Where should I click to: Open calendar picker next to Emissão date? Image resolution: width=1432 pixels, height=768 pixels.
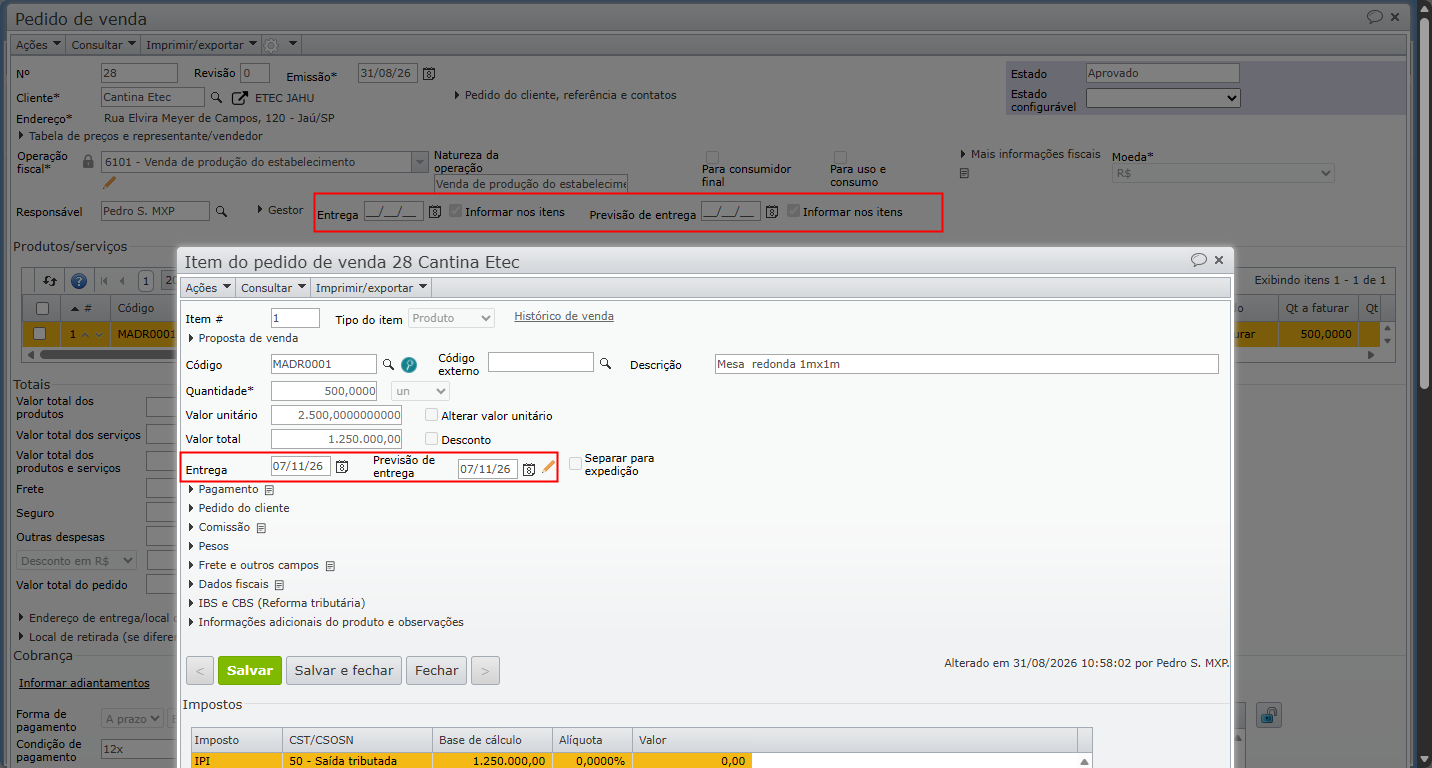coord(429,73)
